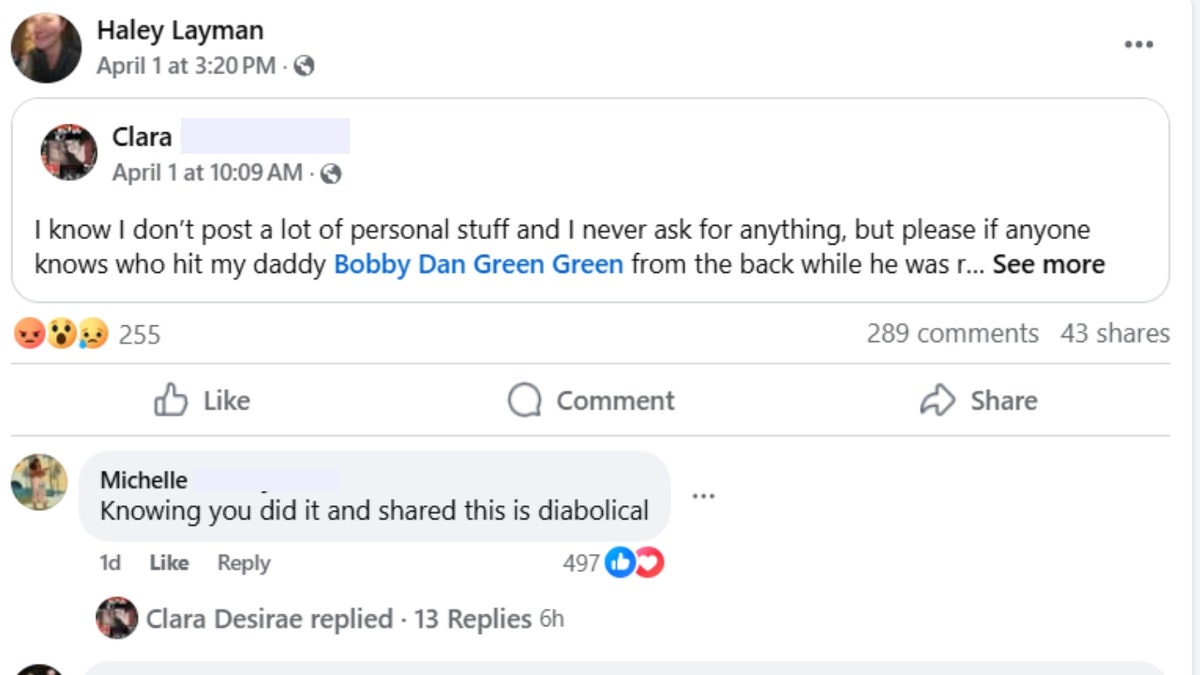
Task: Expand post text with See more
Action: pos(1048,265)
